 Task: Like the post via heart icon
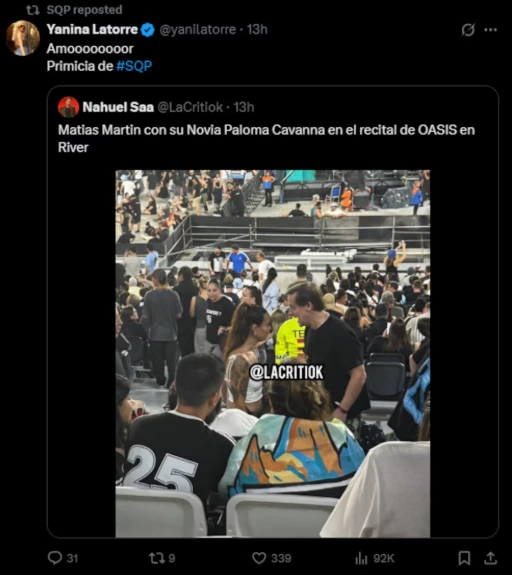click(x=259, y=558)
